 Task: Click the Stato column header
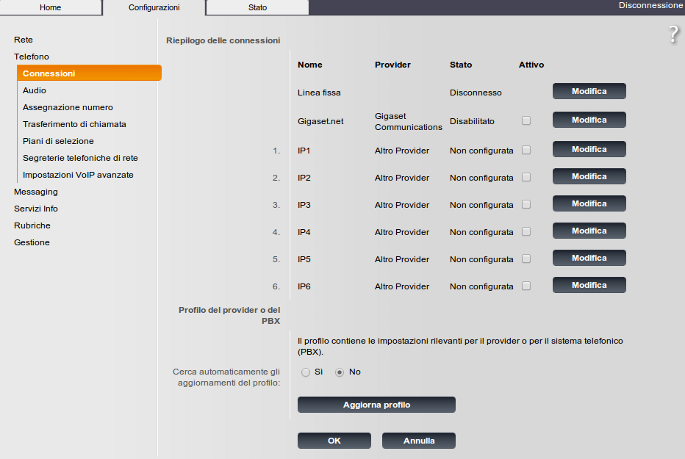(x=460, y=65)
